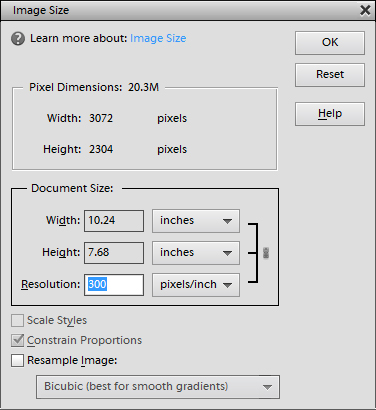Toggle the Constrain Proportions checkbox
Viewport: 376px width, 410px height.
click(17, 340)
